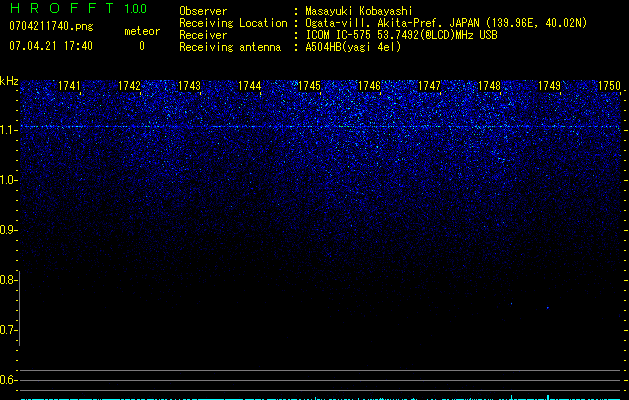Click the 1745 time marker
This screenshot has height=400, width=629.
click(310, 86)
